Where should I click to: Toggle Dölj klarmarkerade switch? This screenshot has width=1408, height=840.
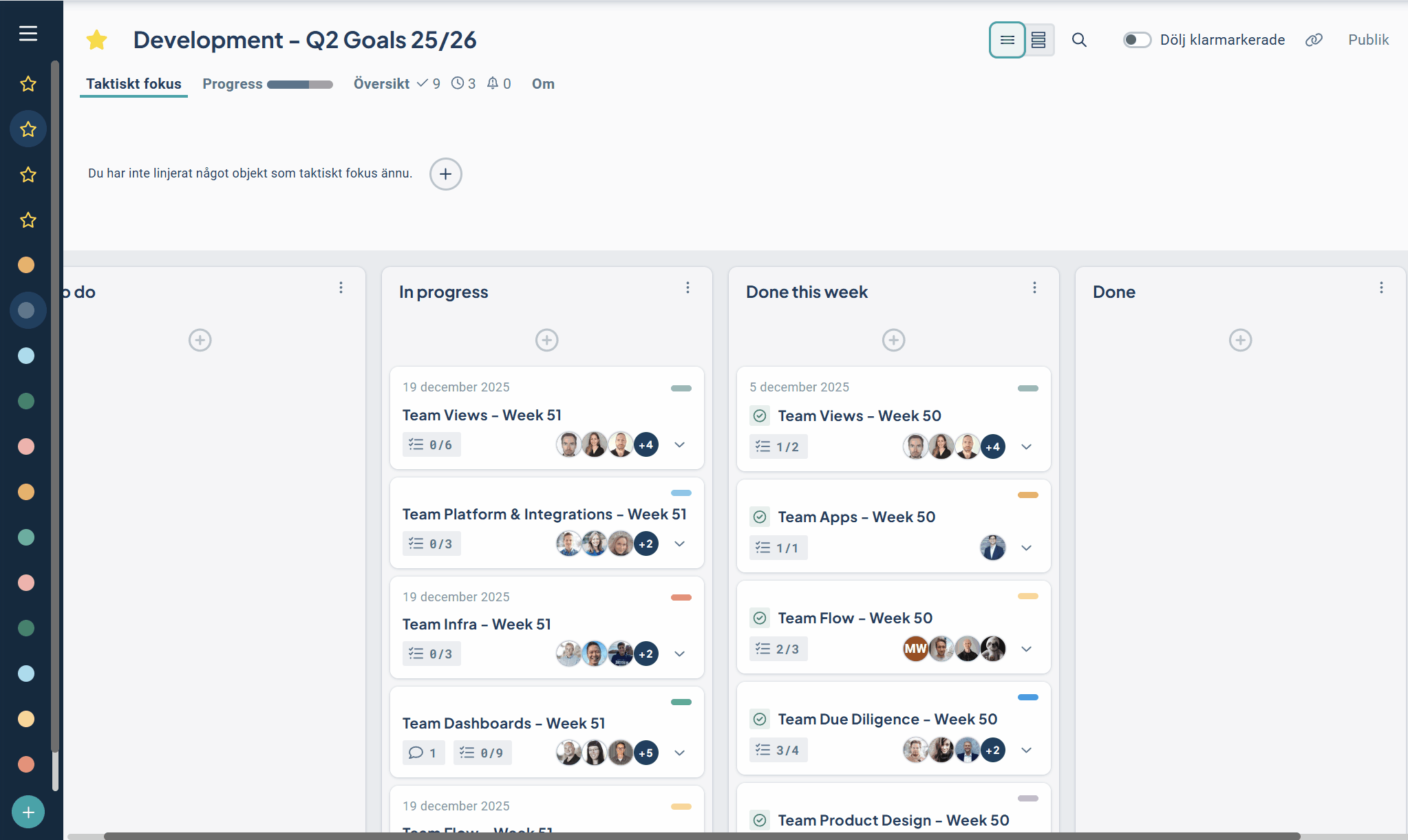1137,40
